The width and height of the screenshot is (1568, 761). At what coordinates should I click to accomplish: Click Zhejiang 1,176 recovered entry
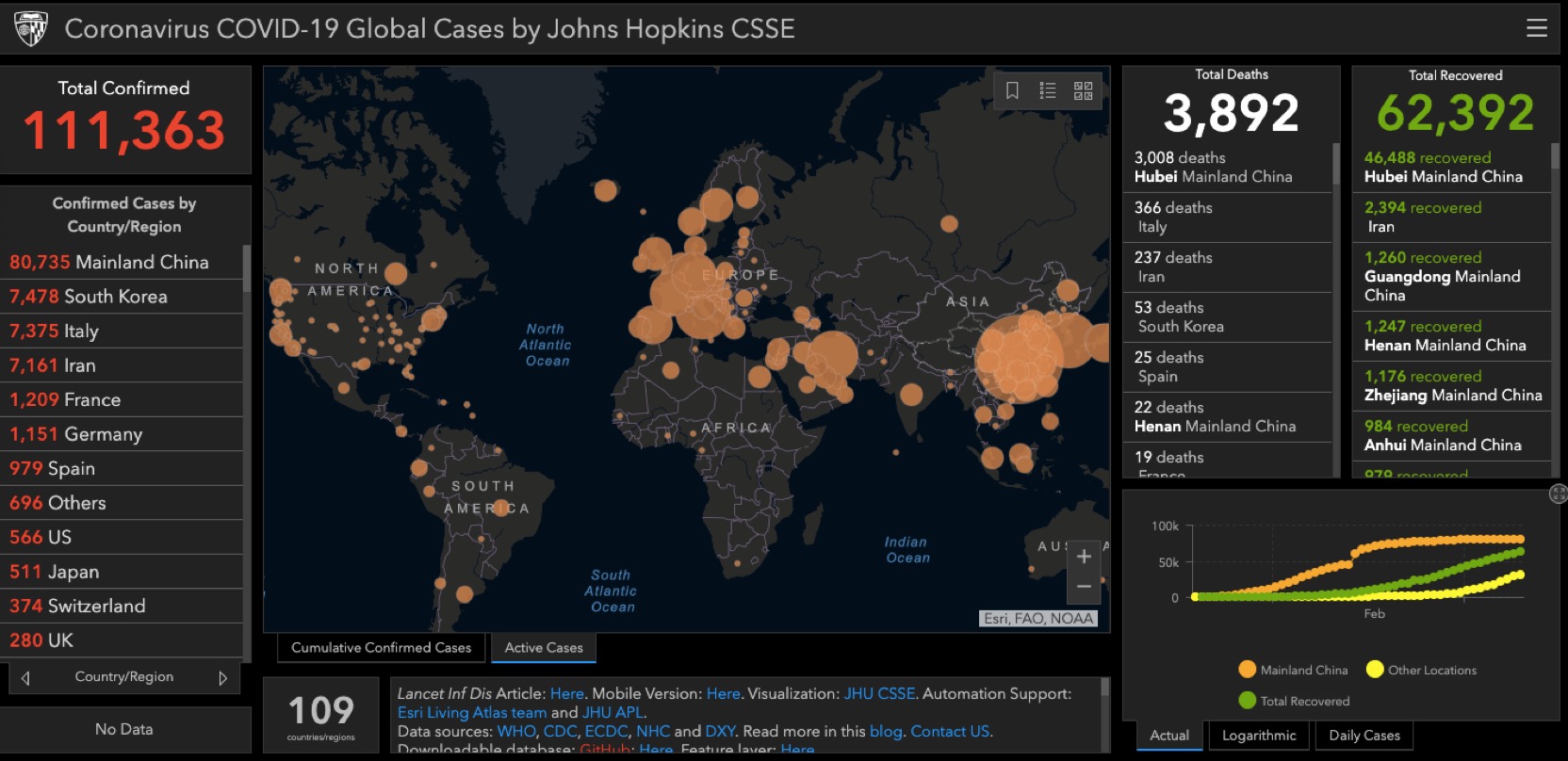click(1452, 386)
